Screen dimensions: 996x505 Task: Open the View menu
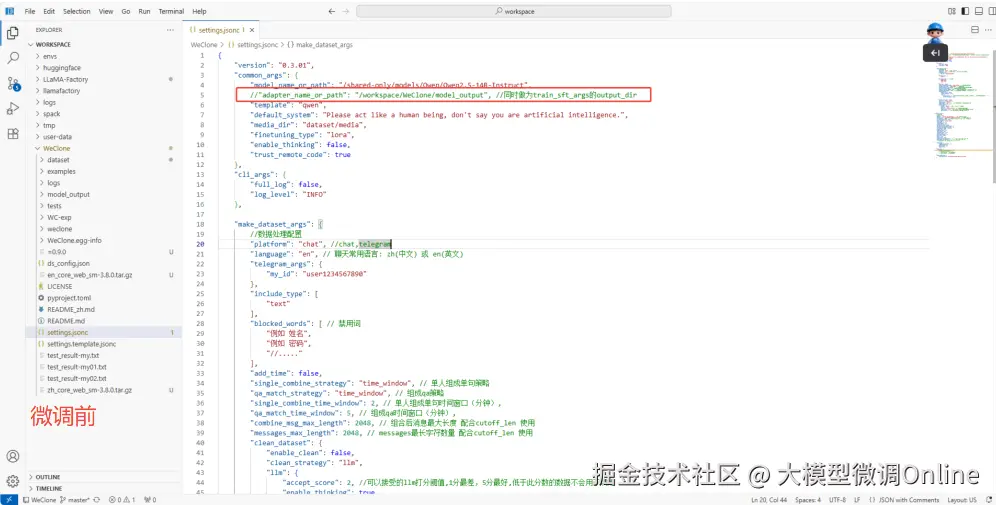tap(106, 11)
